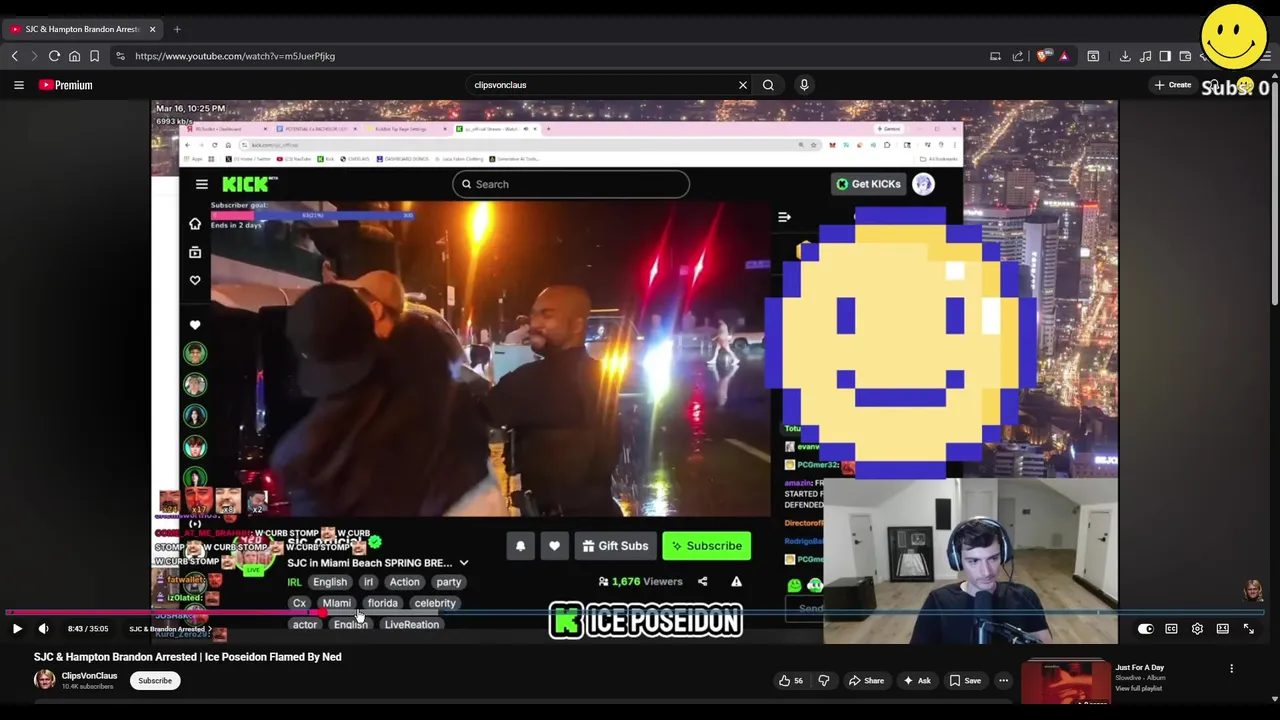Open Kick sidebar home icon
The width and height of the screenshot is (1280, 720).
195,224
